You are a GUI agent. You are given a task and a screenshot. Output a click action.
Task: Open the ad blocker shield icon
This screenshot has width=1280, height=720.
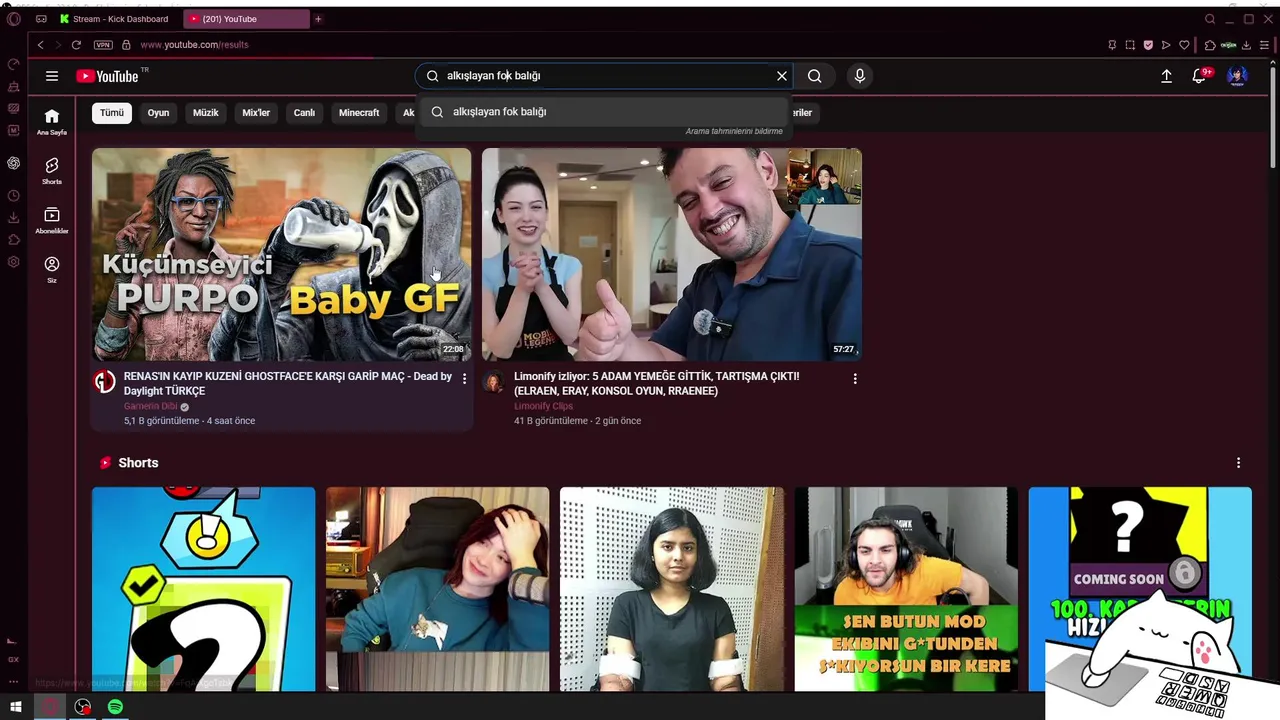(1148, 45)
